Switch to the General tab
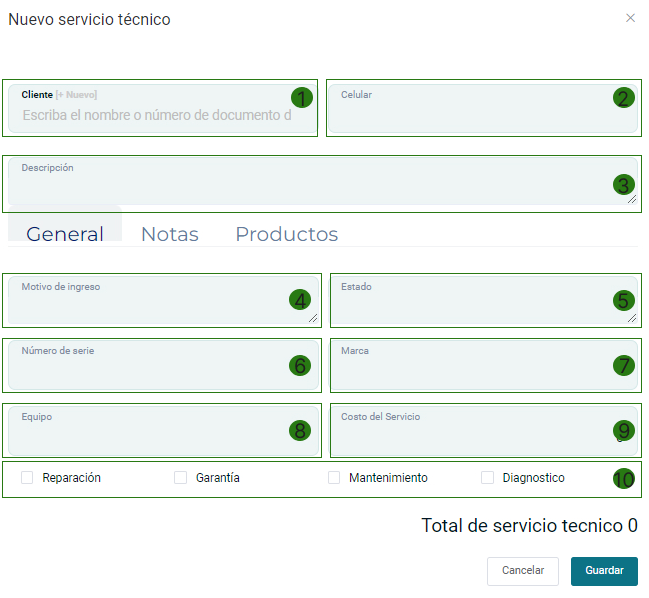Screen dimensions: 649x598 (65, 234)
